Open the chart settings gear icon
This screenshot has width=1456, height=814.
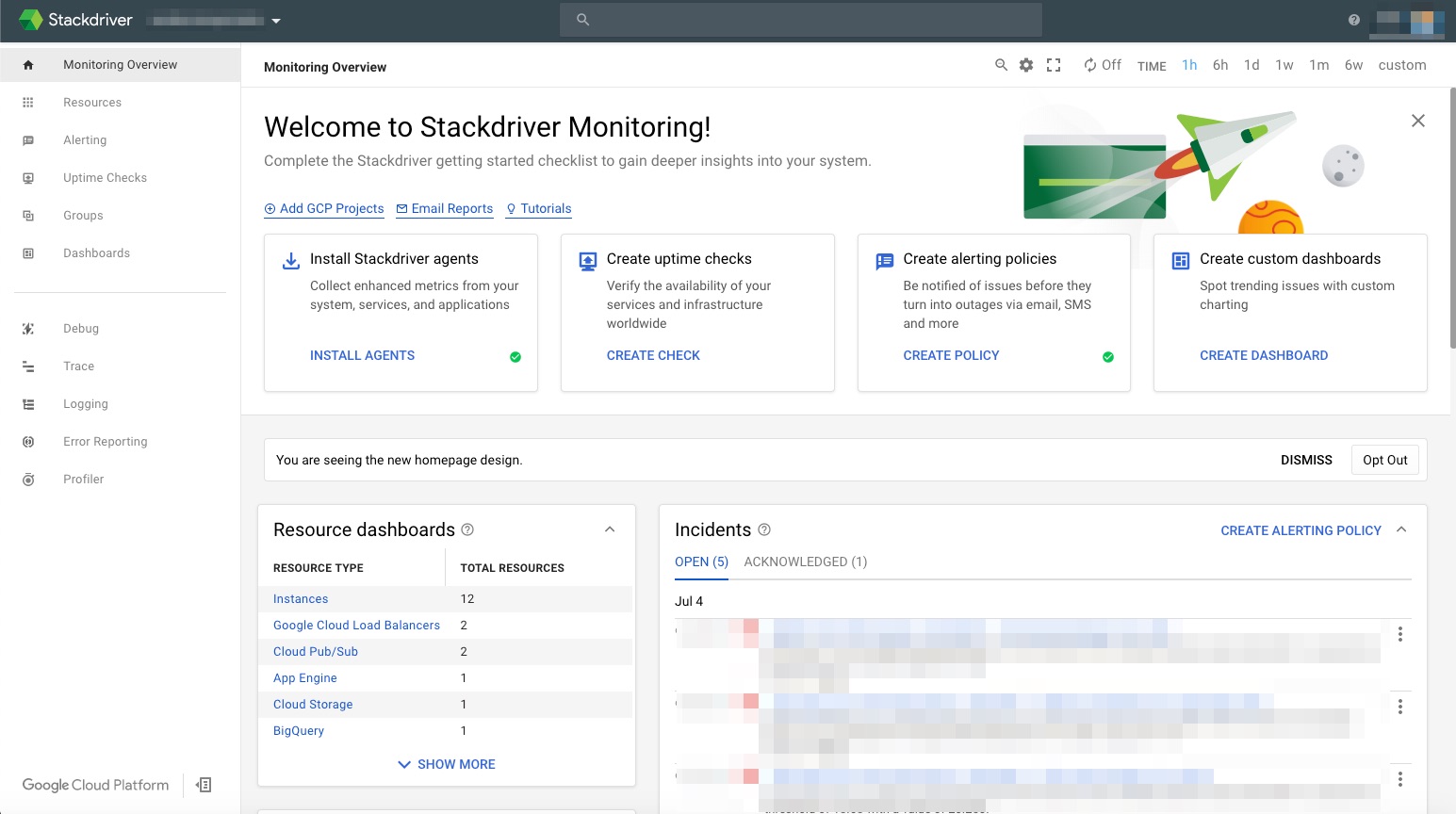[x=1025, y=65]
